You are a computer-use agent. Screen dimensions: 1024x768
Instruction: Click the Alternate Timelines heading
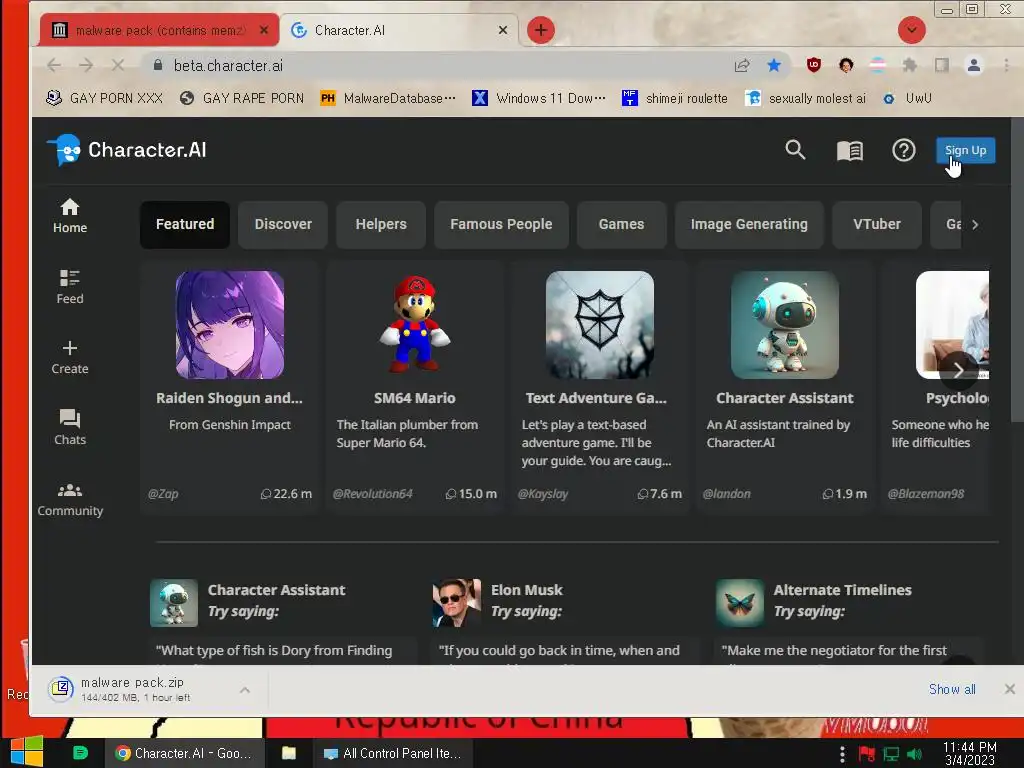842,590
